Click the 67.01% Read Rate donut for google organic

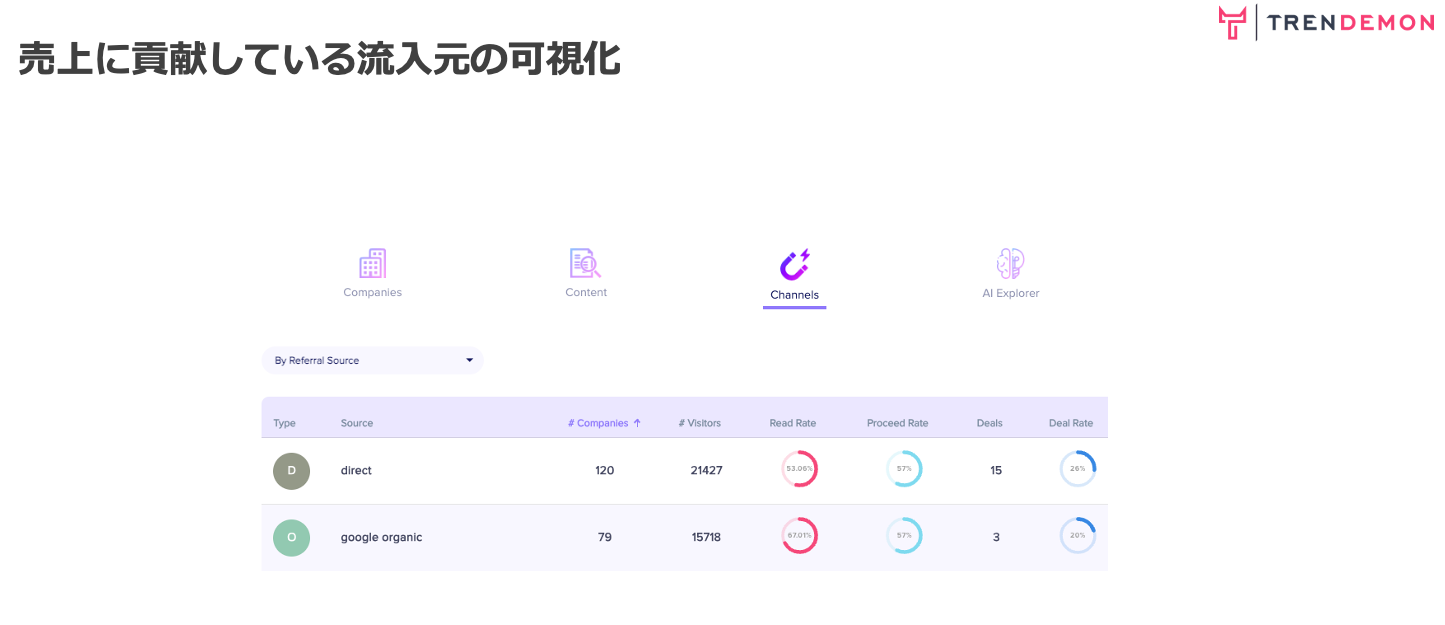(x=799, y=535)
